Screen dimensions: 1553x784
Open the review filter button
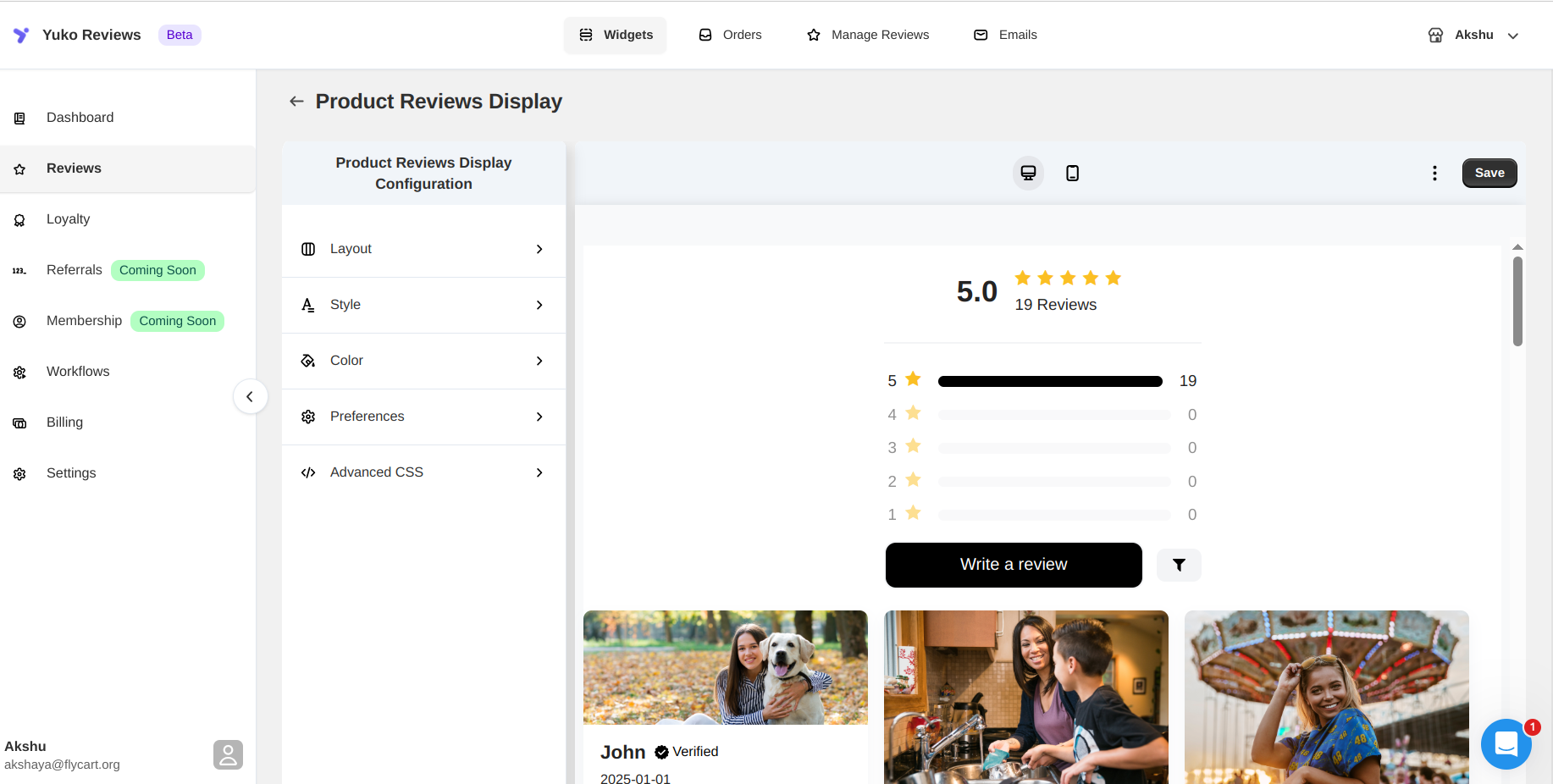coord(1179,565)
